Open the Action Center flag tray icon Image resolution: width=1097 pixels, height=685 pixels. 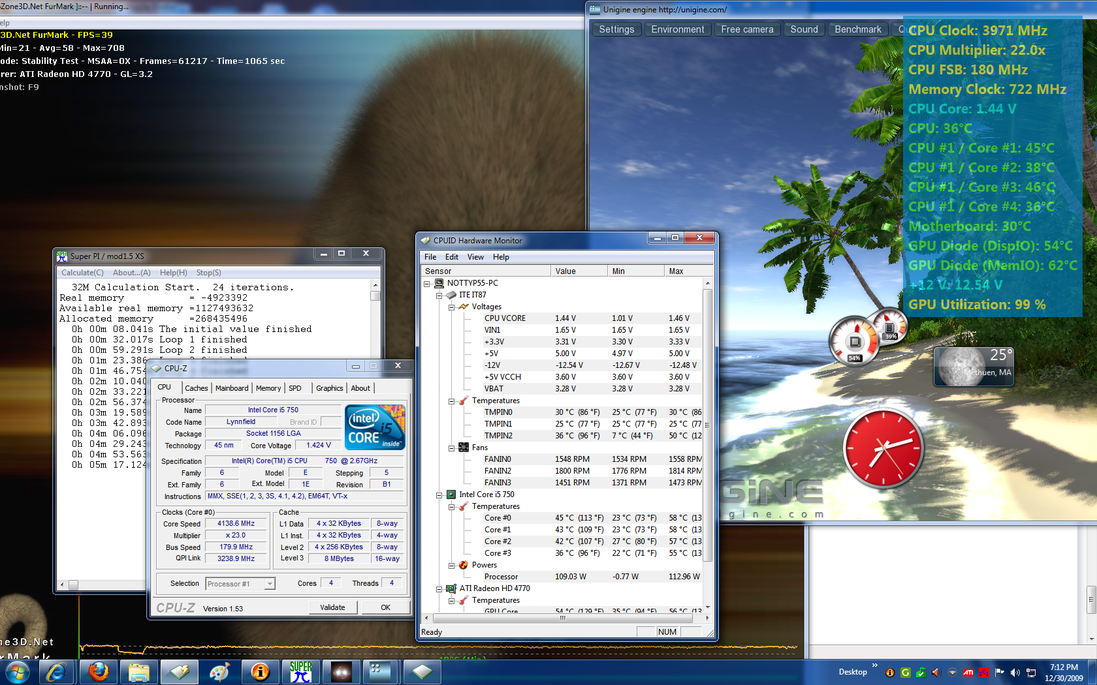click(x=999, y=672)
